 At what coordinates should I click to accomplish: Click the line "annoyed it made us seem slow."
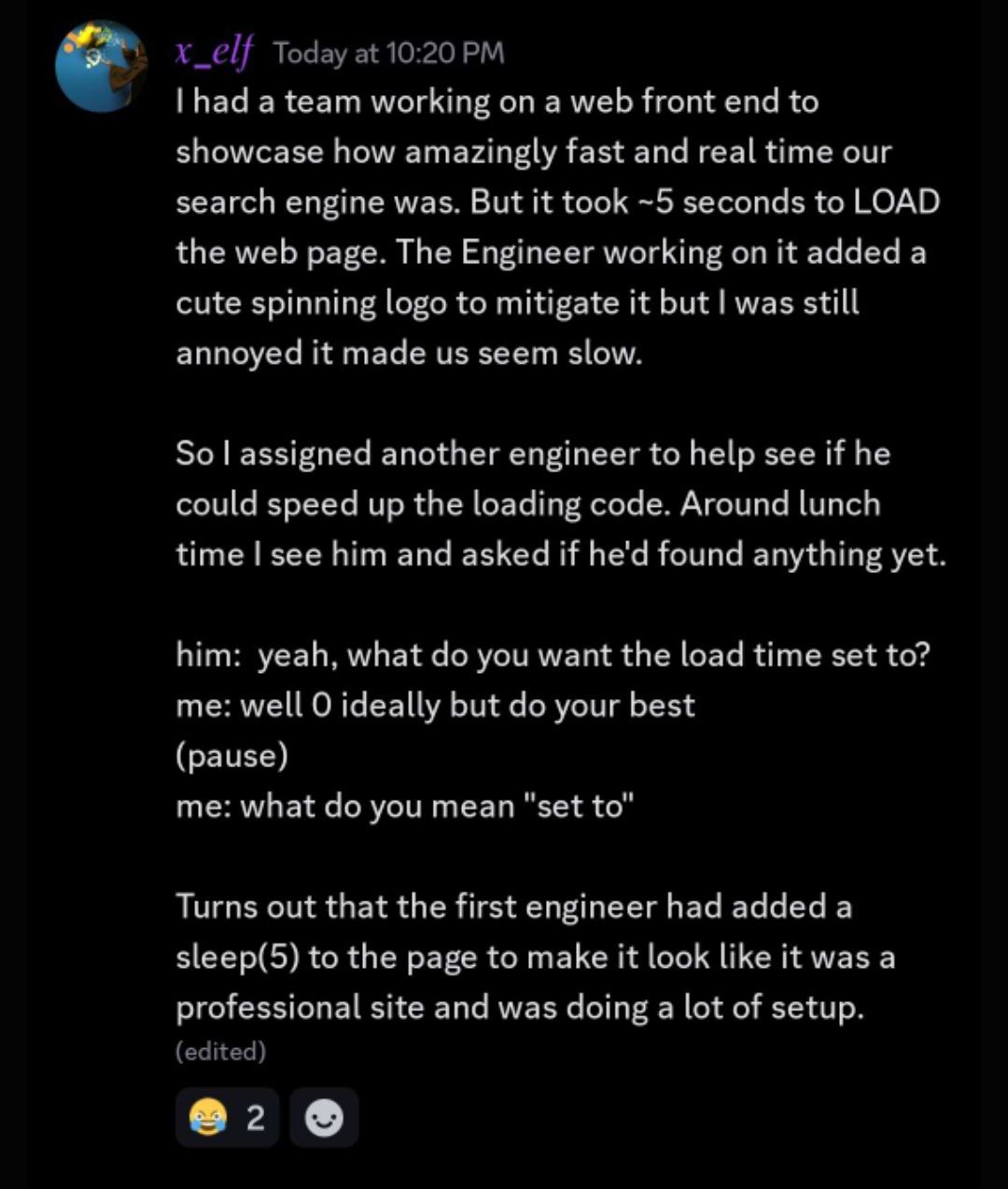click(x=410, y=354)
